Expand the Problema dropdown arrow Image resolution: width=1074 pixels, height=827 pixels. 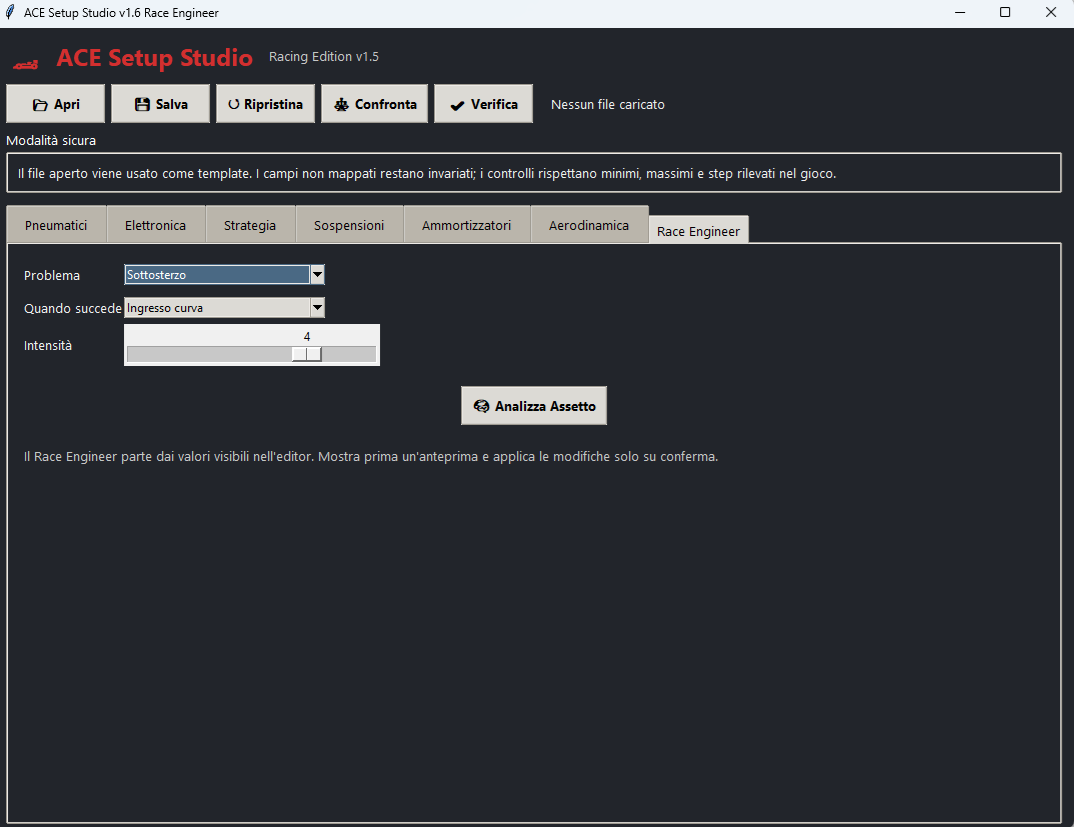point(317,275)
